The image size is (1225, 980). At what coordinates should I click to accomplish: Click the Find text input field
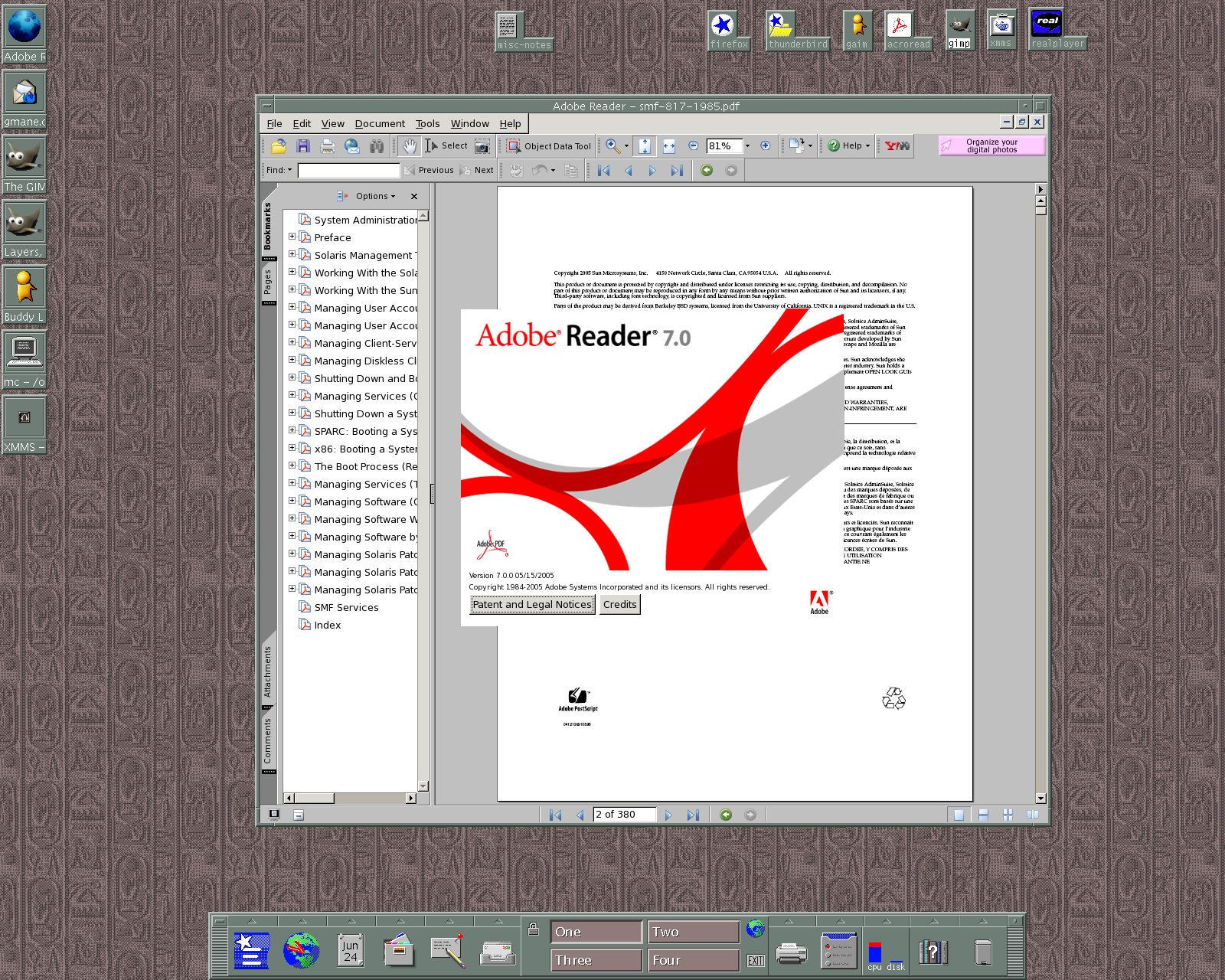click(x=348, y=170)
